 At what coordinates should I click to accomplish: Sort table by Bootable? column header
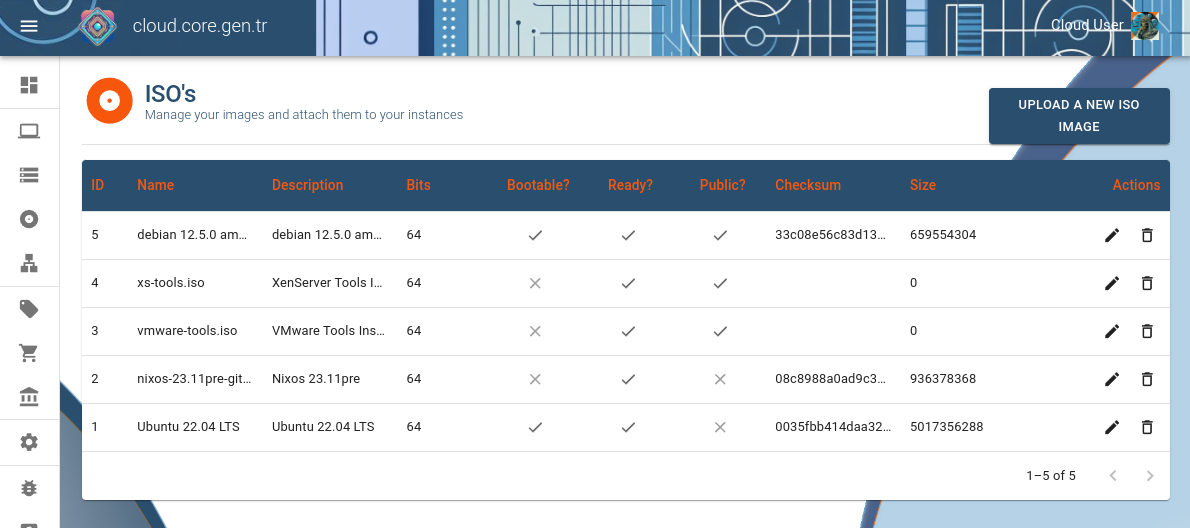coord(538,185)
